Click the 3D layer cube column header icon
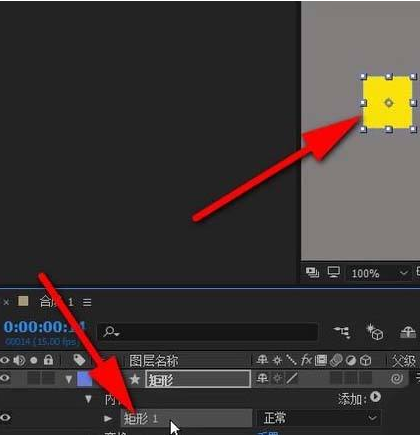The width and height of the screenshot is (420, 436). coord(366,360)
